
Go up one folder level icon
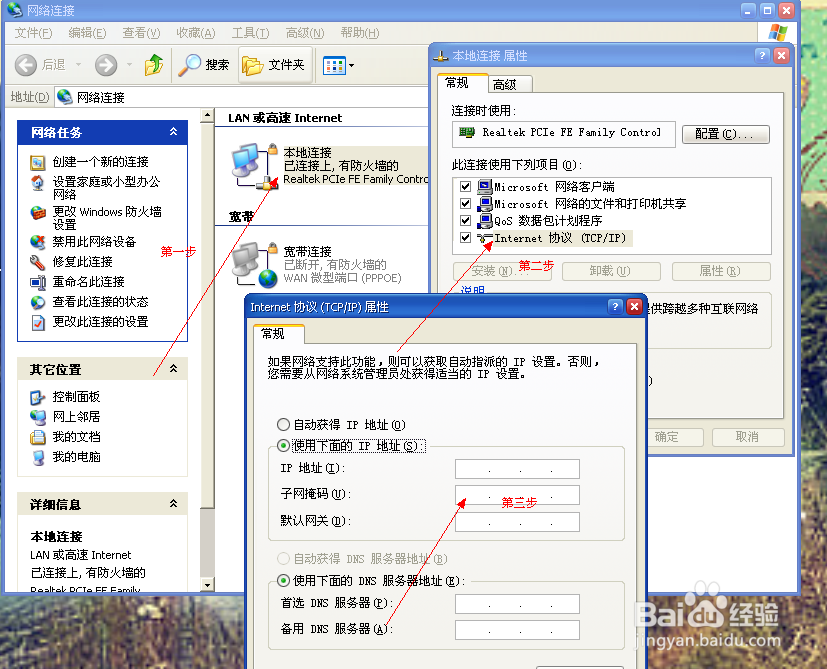(x=154, y=65)
